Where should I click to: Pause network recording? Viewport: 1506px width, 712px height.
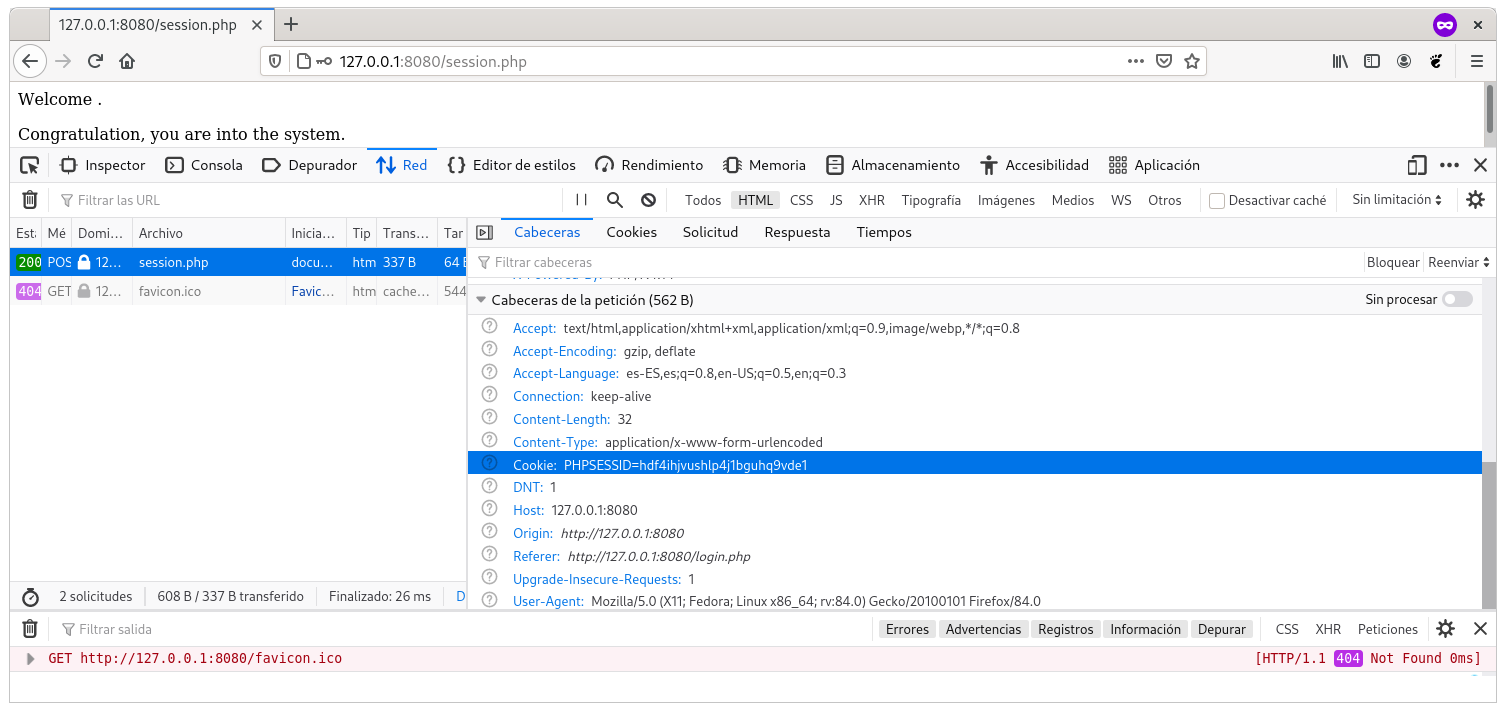[581, 200]
